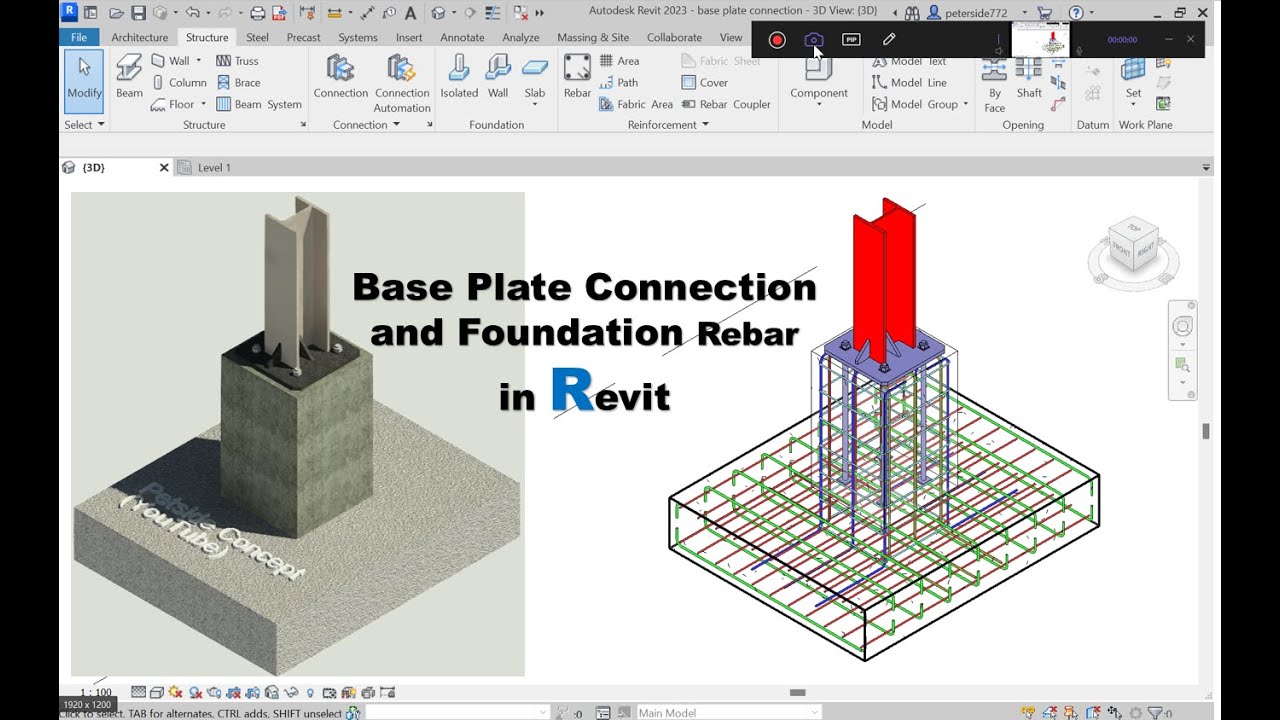Choose the structural Column tool
The height and width of the screenshot is (720, 1280).
click(179, 82)
